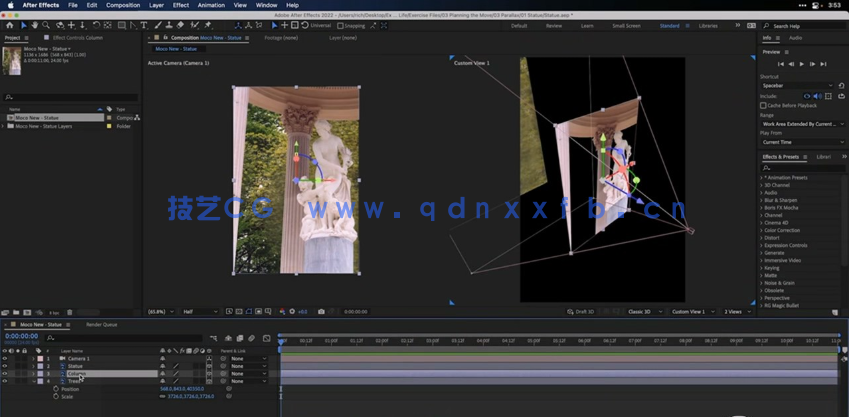This screenshot has width=849, height=417.
Task: Select the Hand tool in the toolbar
Action: [x=35, y=25]
